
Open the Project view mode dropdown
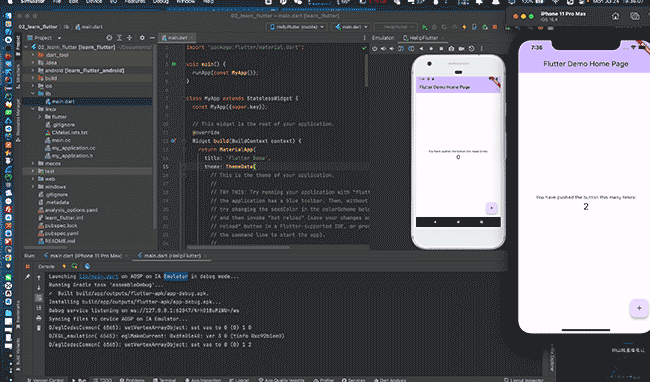pyautogui.click(x=44, y=38)
